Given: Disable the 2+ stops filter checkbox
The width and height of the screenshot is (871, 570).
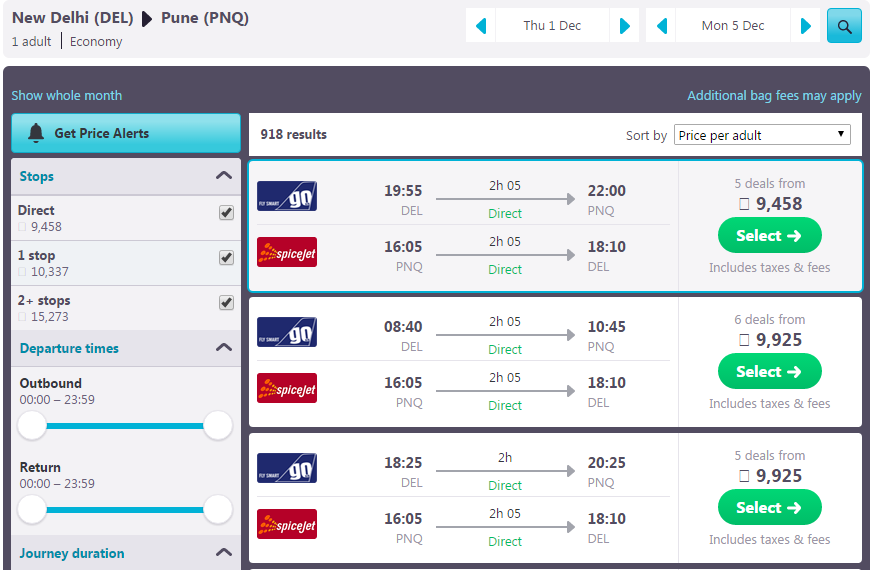Looking at the screenshot, I should [x=226, y=303].
